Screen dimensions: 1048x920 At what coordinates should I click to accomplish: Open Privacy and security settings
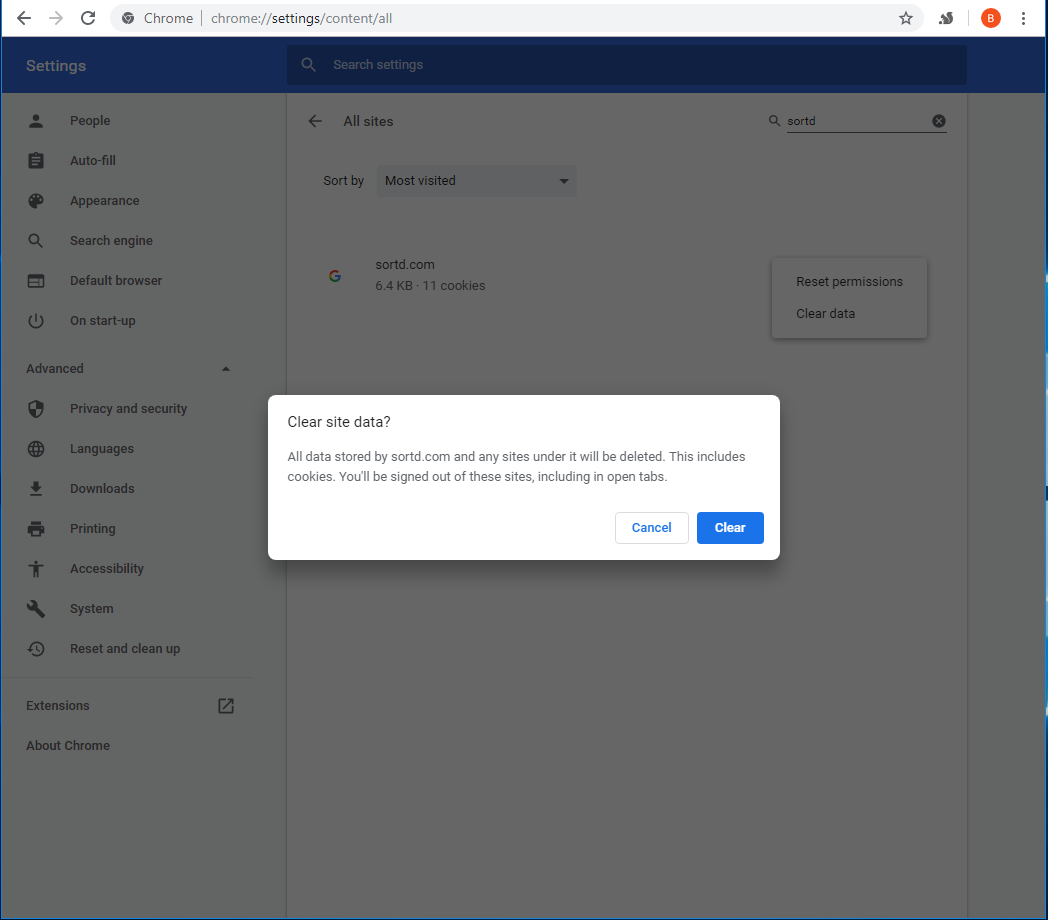(x=128, y=409)
